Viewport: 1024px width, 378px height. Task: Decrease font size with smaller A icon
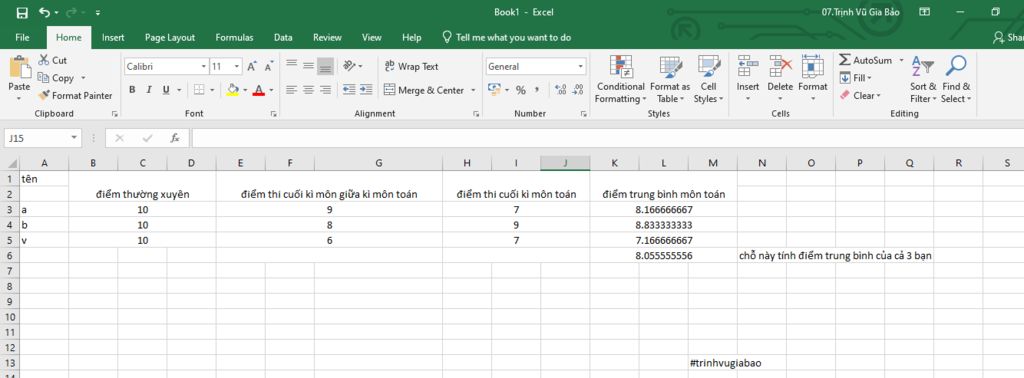[x=268, y=67]
